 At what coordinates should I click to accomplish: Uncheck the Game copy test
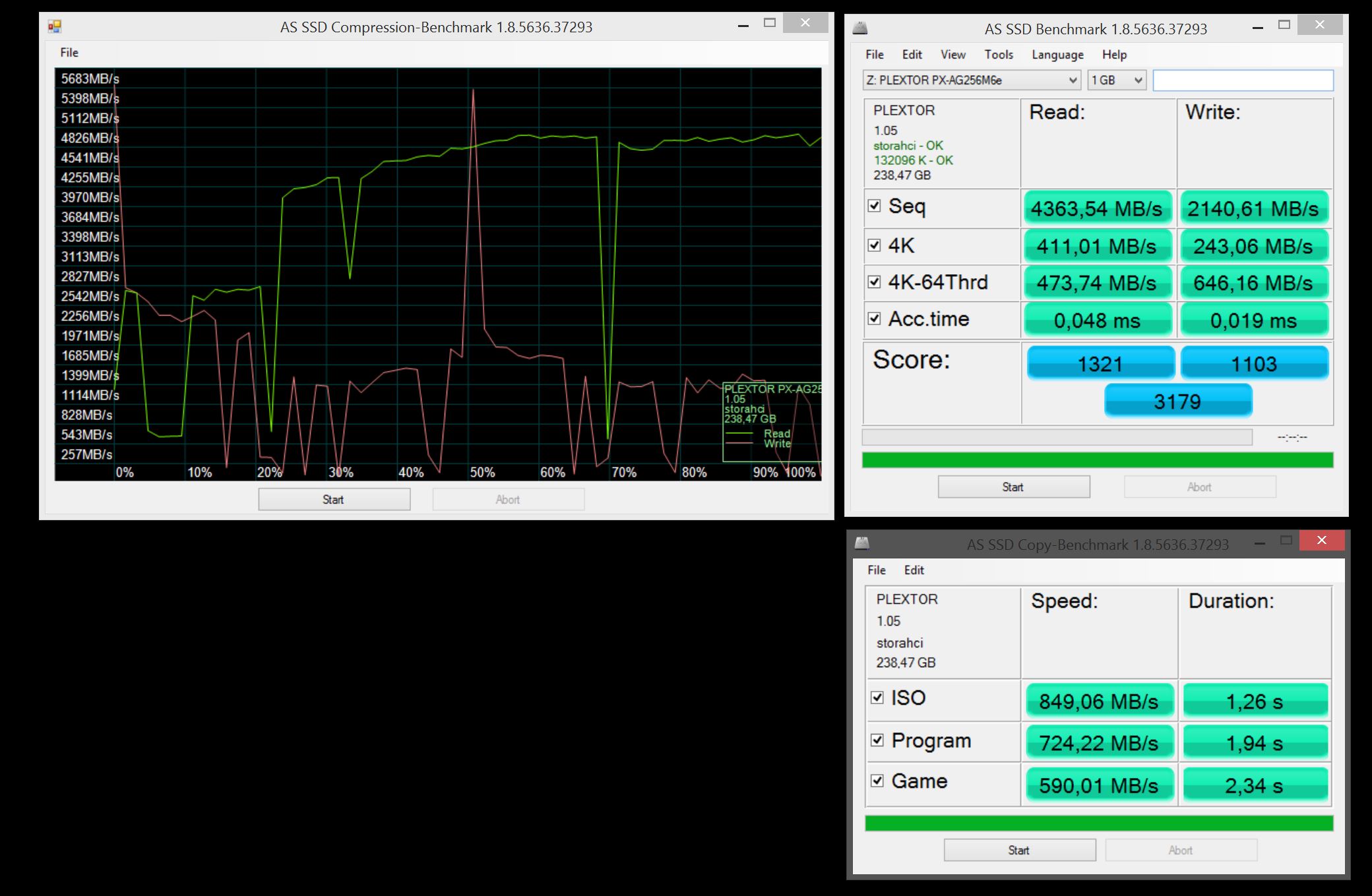click(877, 781)
